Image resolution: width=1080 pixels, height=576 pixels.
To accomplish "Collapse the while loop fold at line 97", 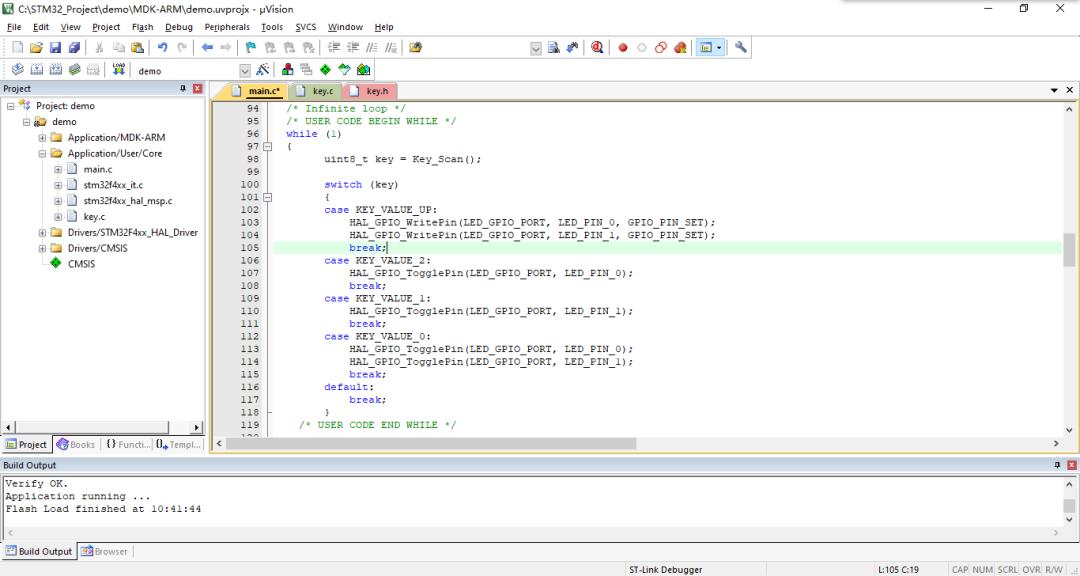I will pyautogui.click(x=267, y=147).
